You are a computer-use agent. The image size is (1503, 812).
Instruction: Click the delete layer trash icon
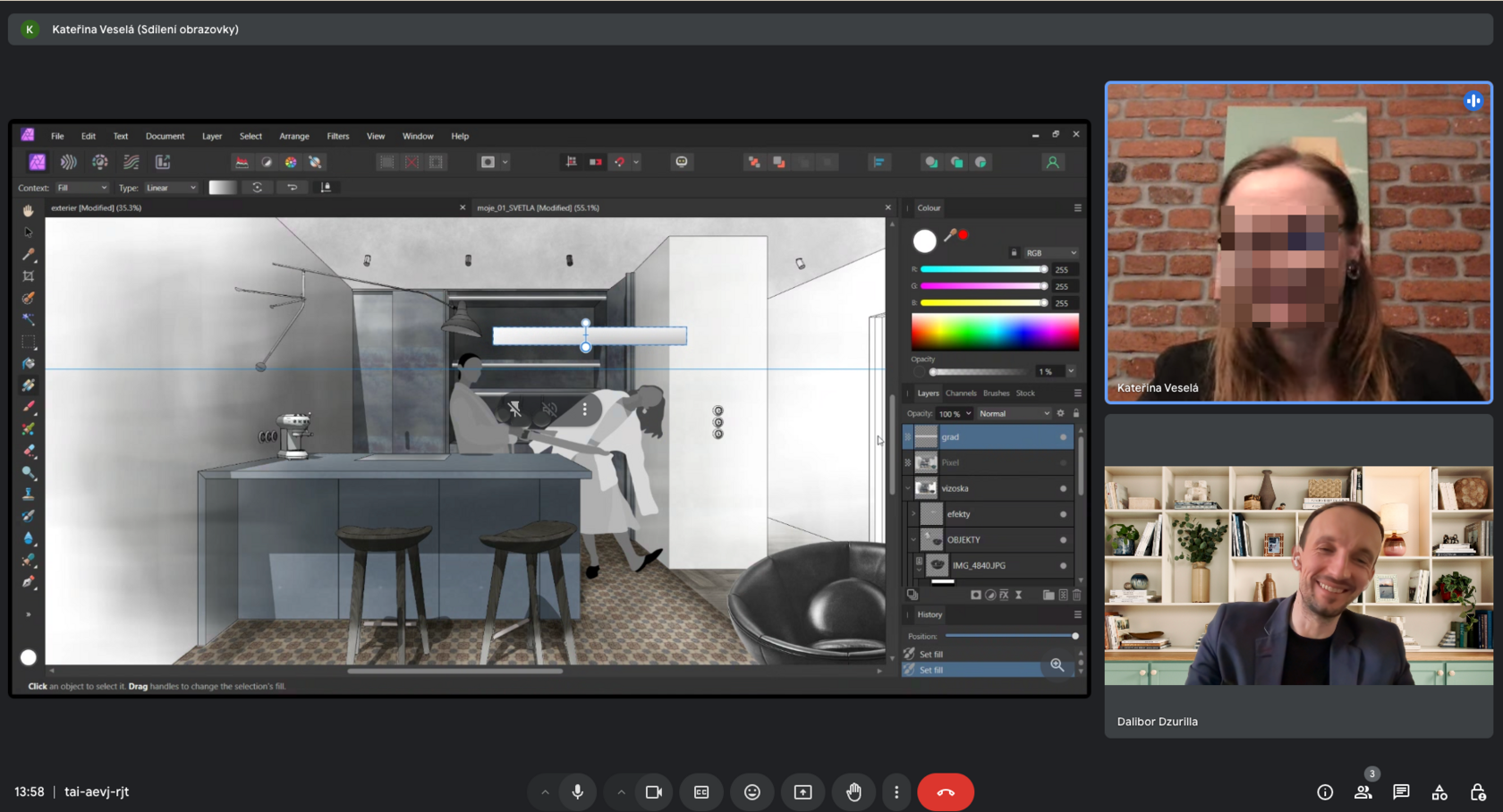pyautogui.click(x=1076, y=595)
